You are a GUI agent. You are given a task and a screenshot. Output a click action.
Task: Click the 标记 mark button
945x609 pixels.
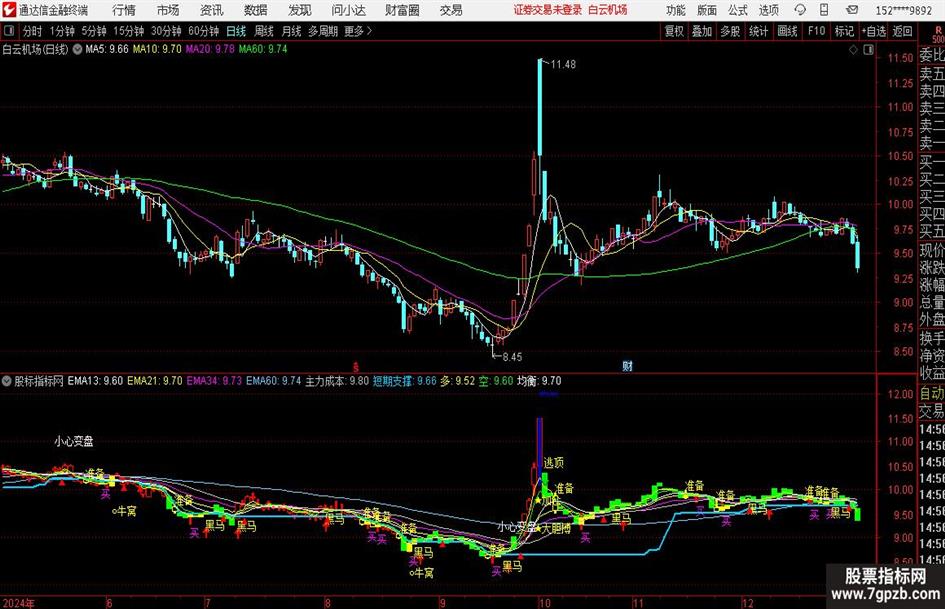[x=844, y=31]
